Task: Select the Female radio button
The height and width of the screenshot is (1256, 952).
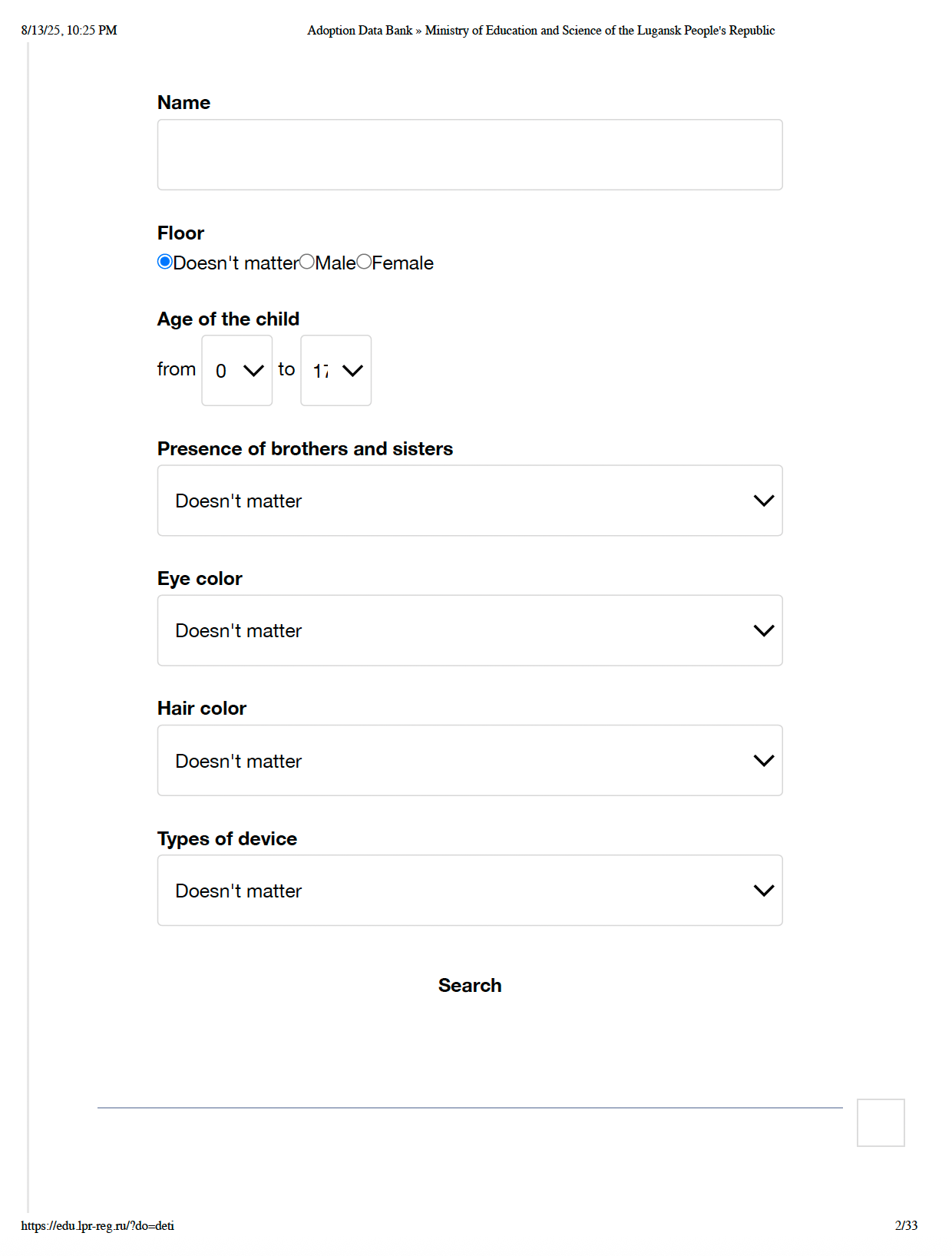Action: click(x=364, y=262)
